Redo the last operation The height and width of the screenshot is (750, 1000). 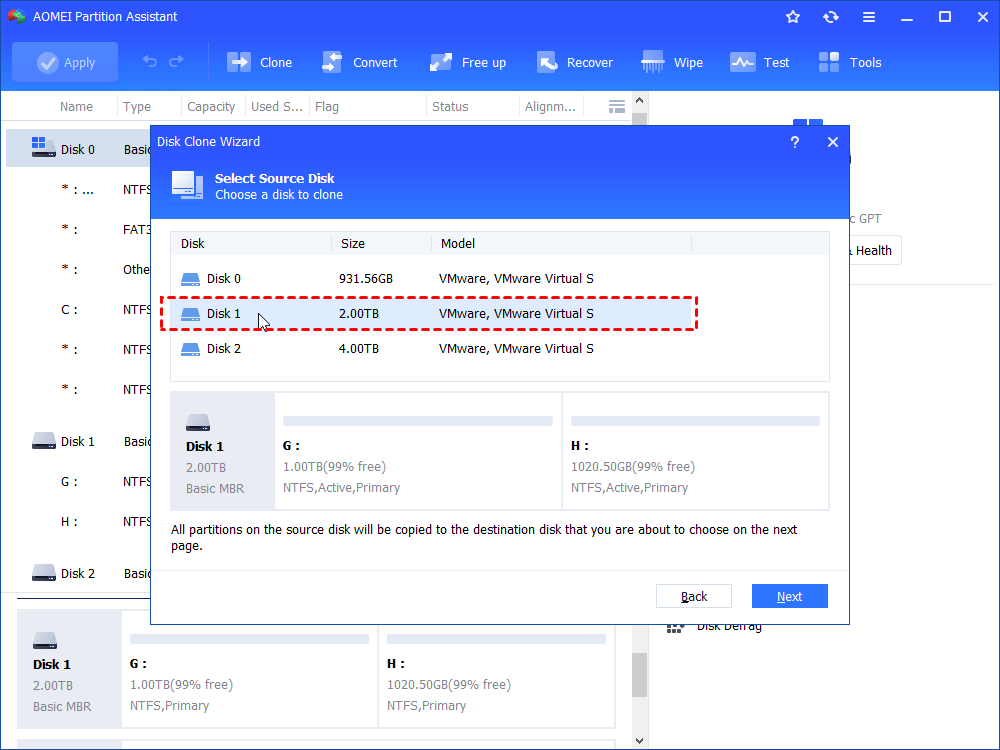[x=176, y=62]
